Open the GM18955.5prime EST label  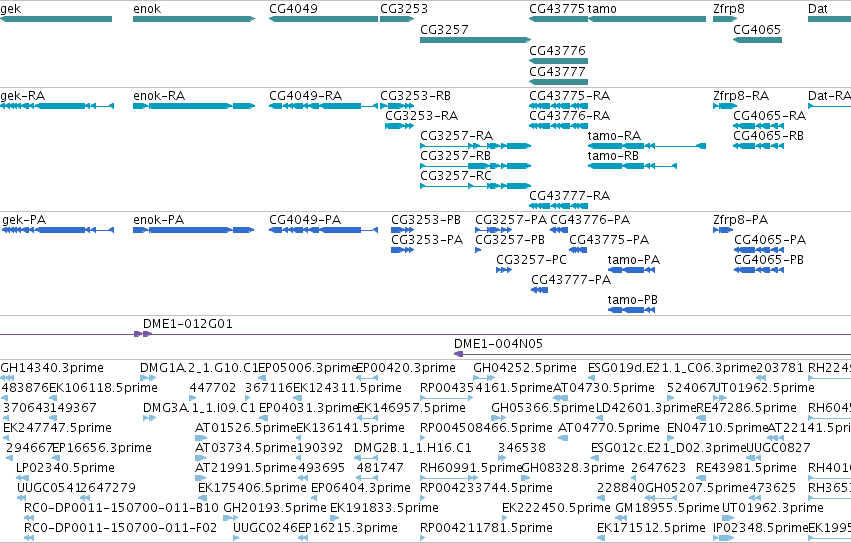click(668, 508)
